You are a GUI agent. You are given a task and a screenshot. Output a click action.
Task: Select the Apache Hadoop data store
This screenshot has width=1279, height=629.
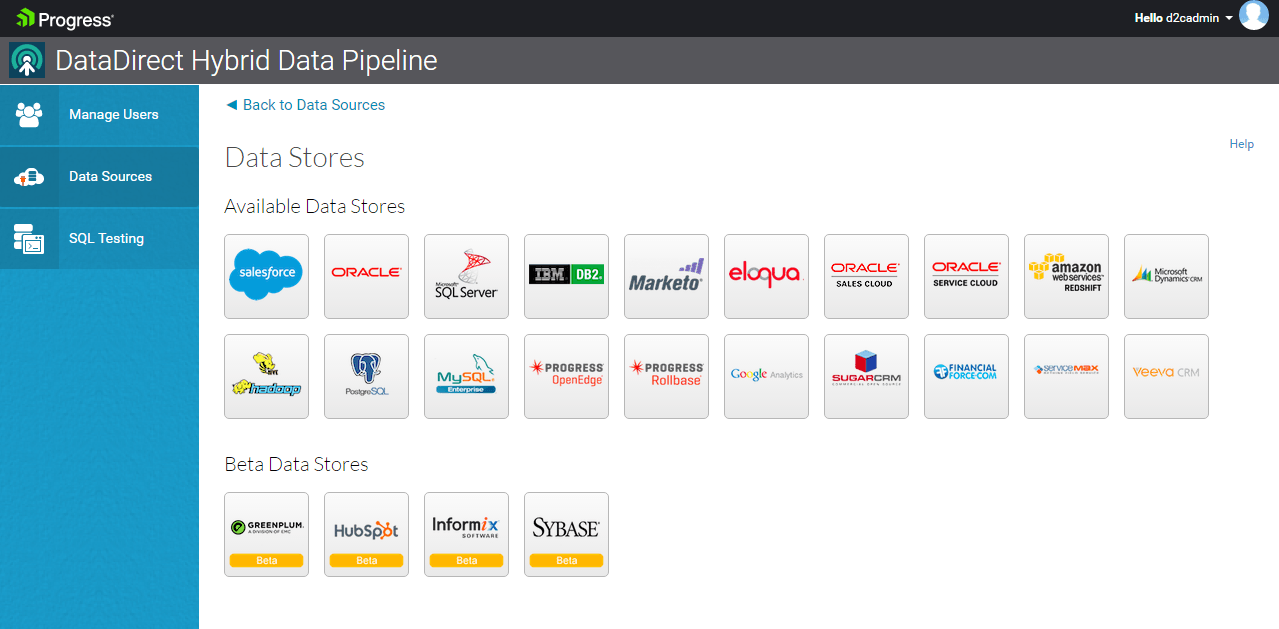pos(266,376)
